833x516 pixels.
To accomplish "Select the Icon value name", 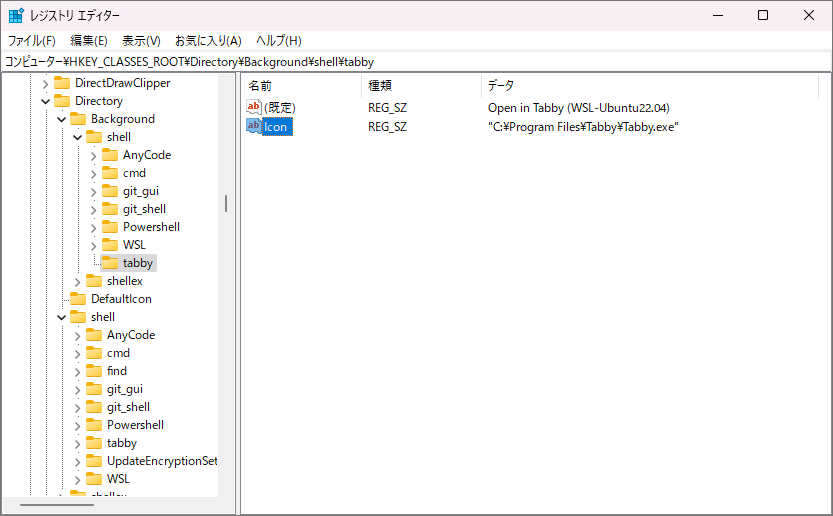I will 276,126.
